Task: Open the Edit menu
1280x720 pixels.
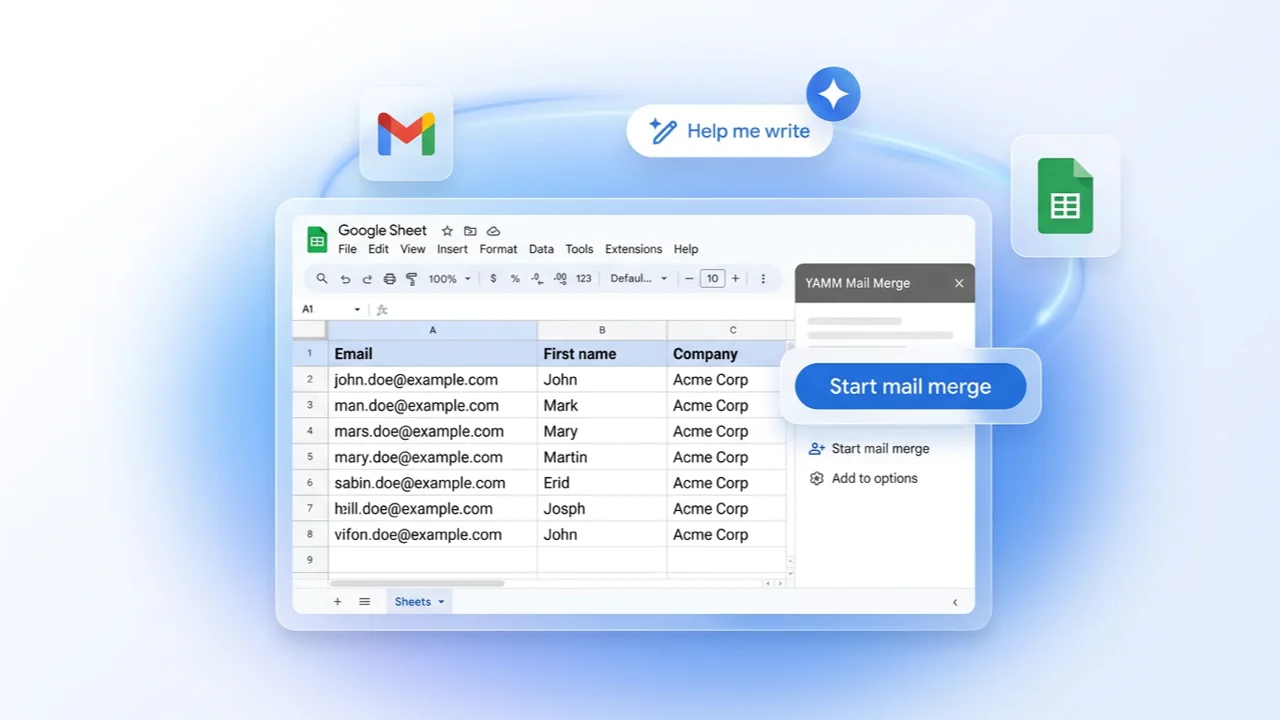Action: 378,249
